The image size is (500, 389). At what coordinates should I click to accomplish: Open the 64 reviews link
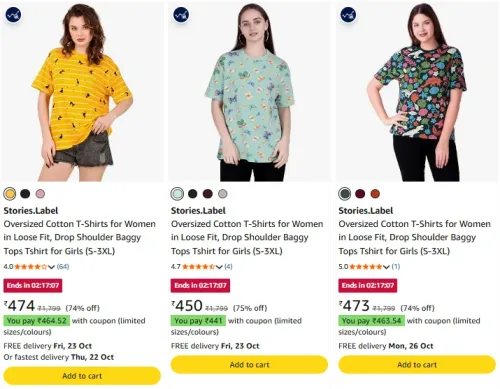pyautogui.click(x=63, y=266)
